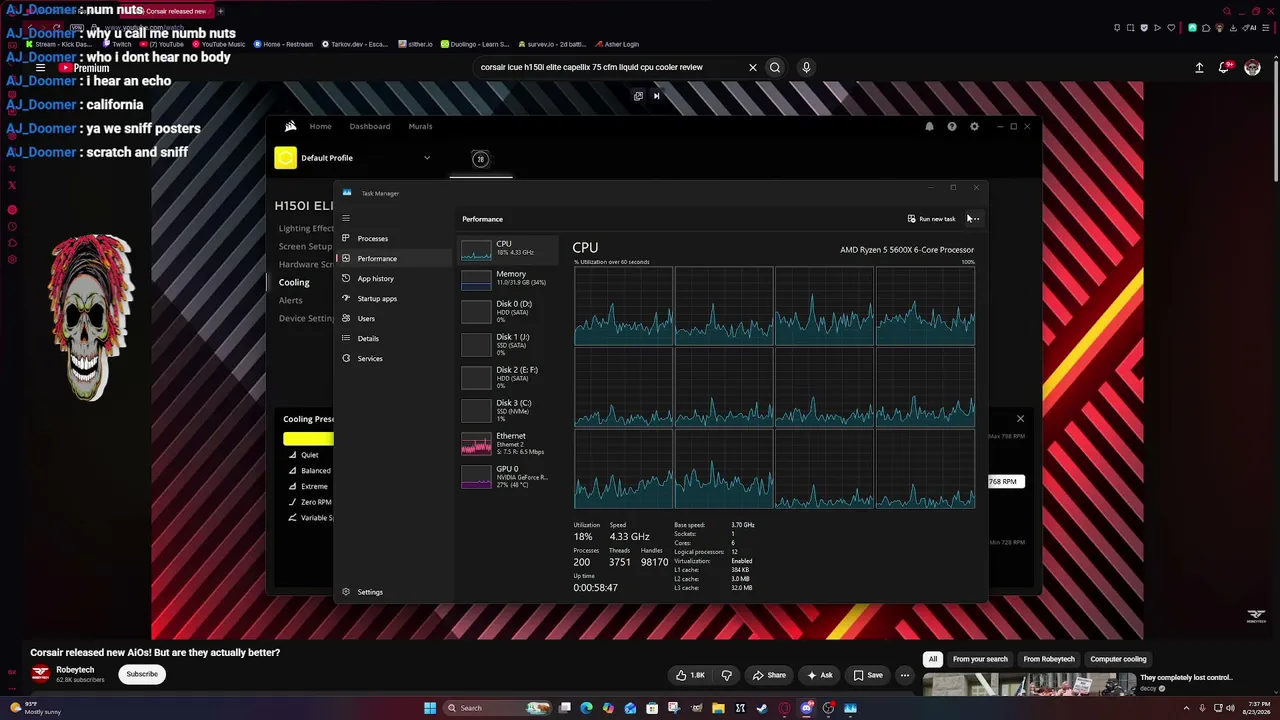Open Task Manager Settings
1280x720 pixels.
pyautogui.click(x=363, y=592)
